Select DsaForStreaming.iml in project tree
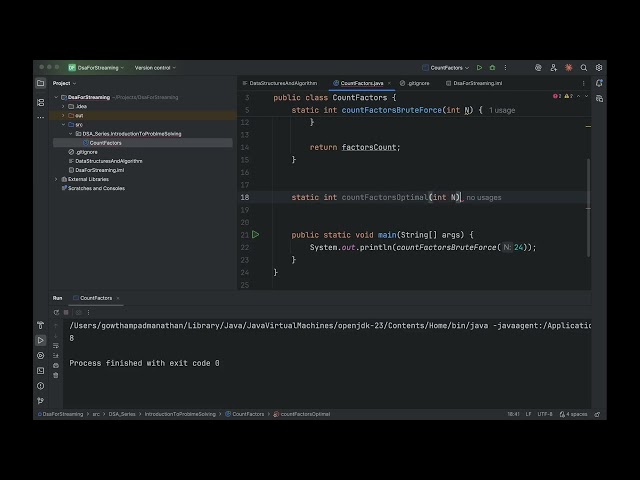This screenshot has height=480, width=640. [x=96, y=170]
